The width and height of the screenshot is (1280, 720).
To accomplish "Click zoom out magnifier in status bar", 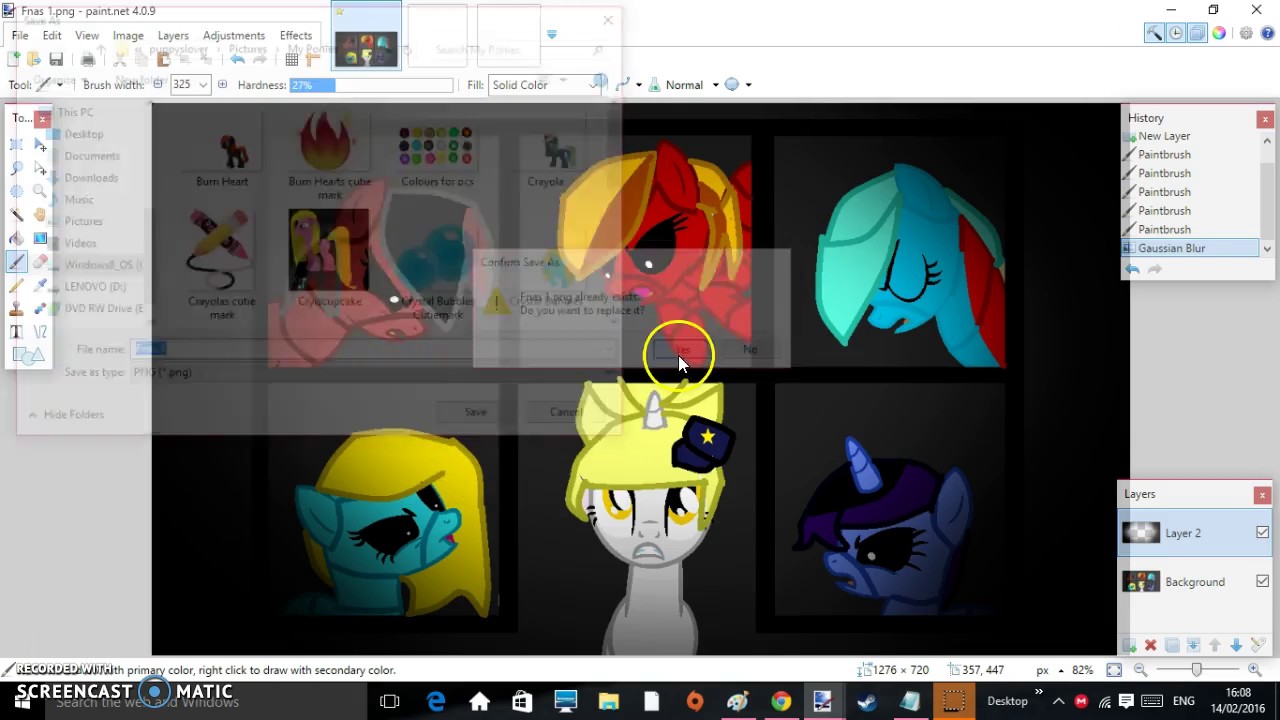I will [1140, 670].
